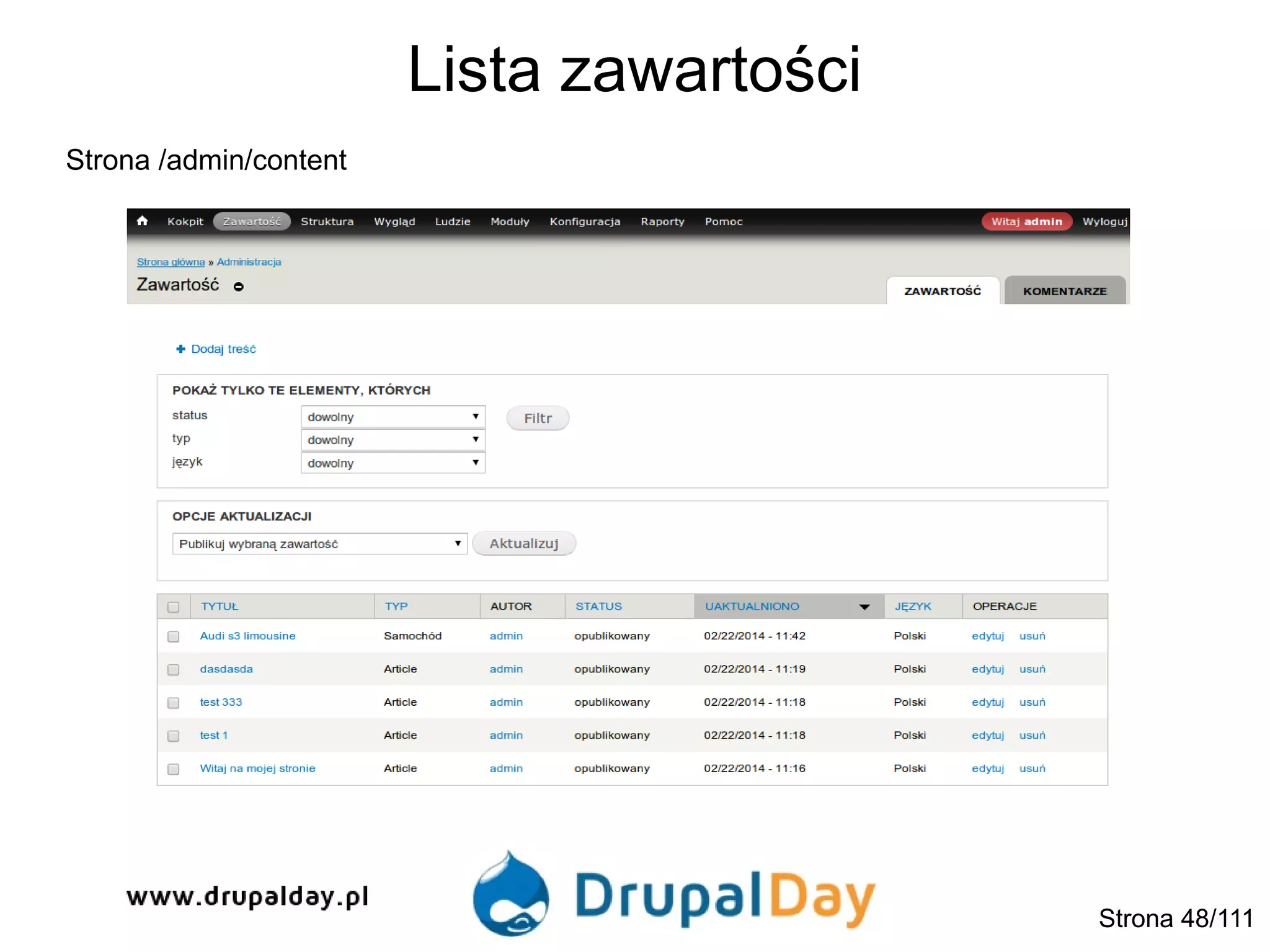This screenshot has height=952, width=1270.
Task: Check the box for test 333 row
Action: (174, 703)
